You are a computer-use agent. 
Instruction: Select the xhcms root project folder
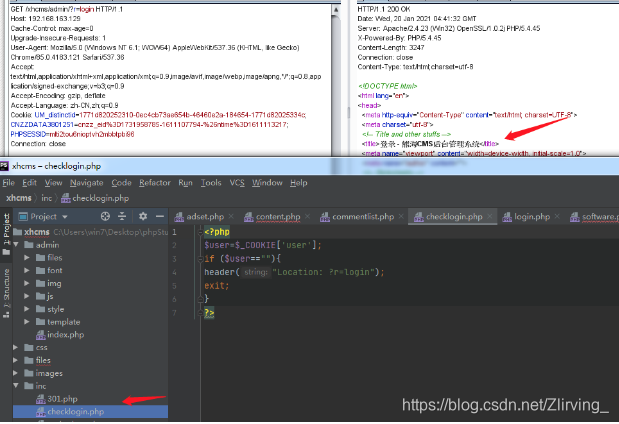coord(37,232)
